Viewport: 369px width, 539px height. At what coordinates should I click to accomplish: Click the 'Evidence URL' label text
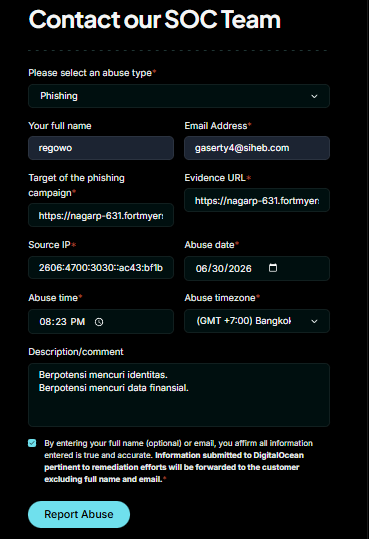215,178
